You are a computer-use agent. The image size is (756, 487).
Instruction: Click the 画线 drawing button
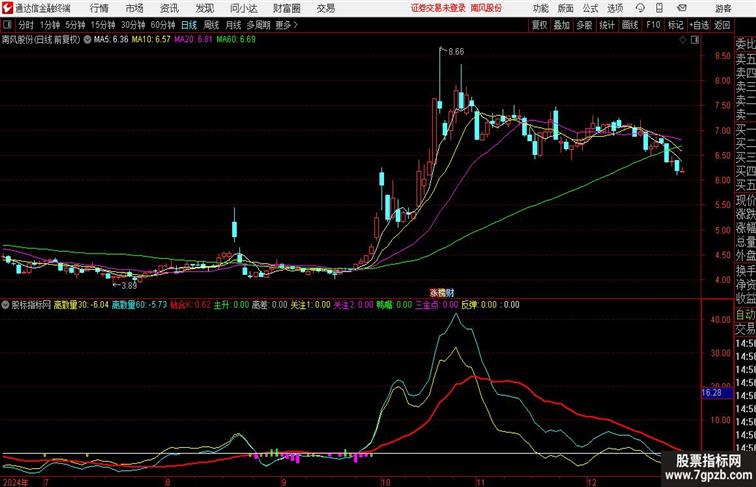pyautogui.click(x=630, y=25)
